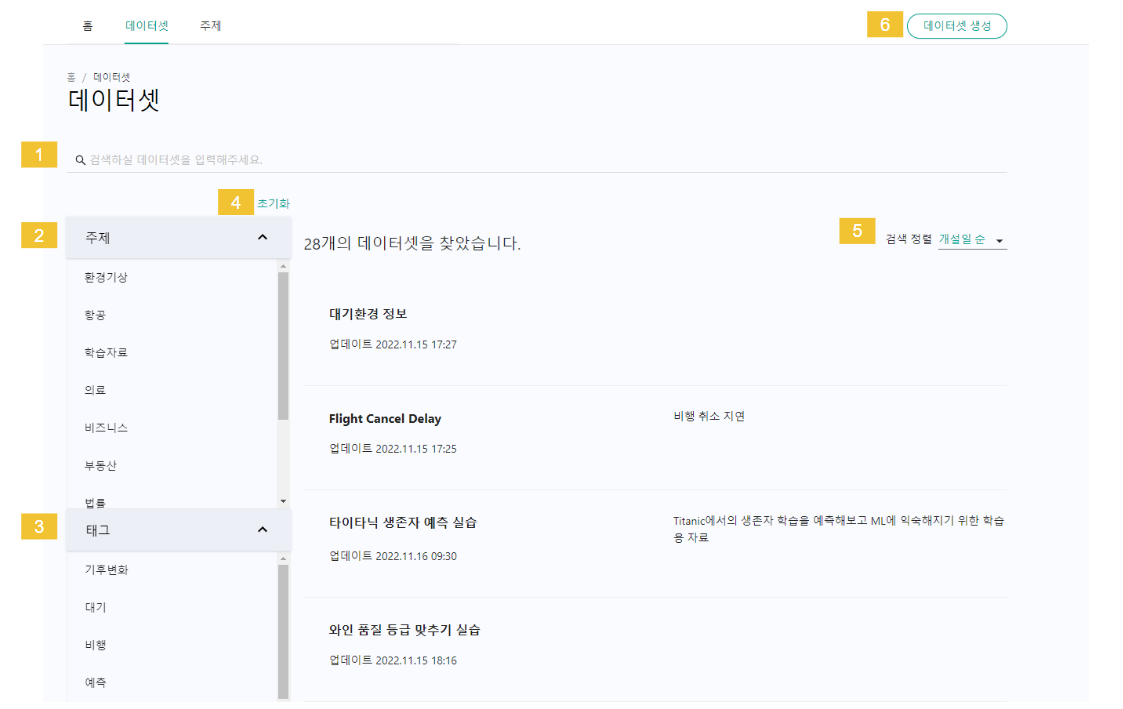Screen dimensions: 1123x709
Task: Filter by 환경기상 topic
Action: [x=106, y=277]
